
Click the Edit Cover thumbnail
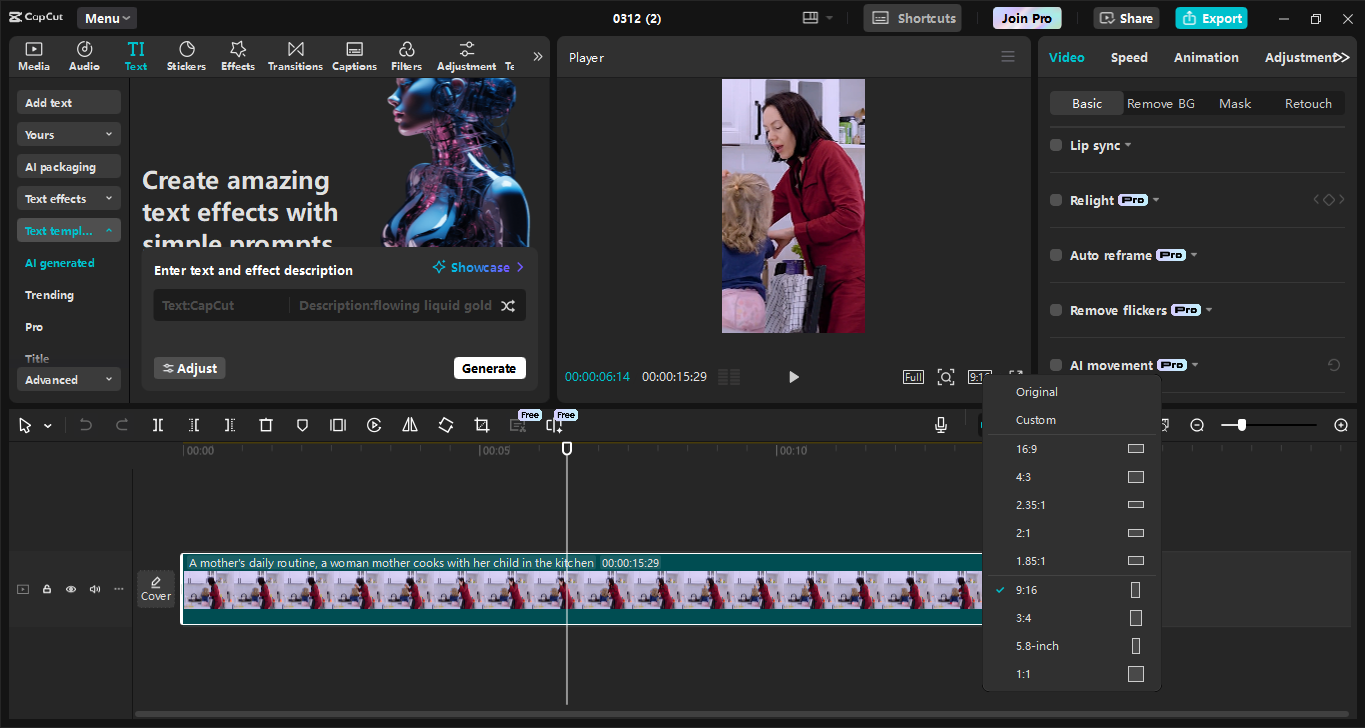pos(156,588)
